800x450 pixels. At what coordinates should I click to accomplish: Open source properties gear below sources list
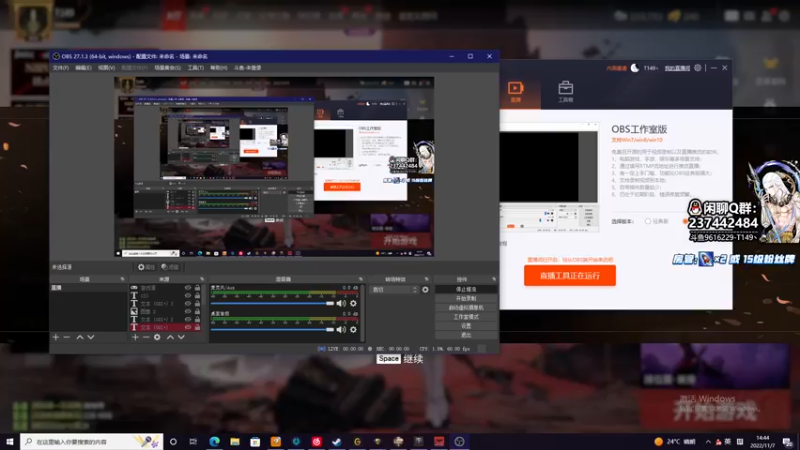click(157, 337)
